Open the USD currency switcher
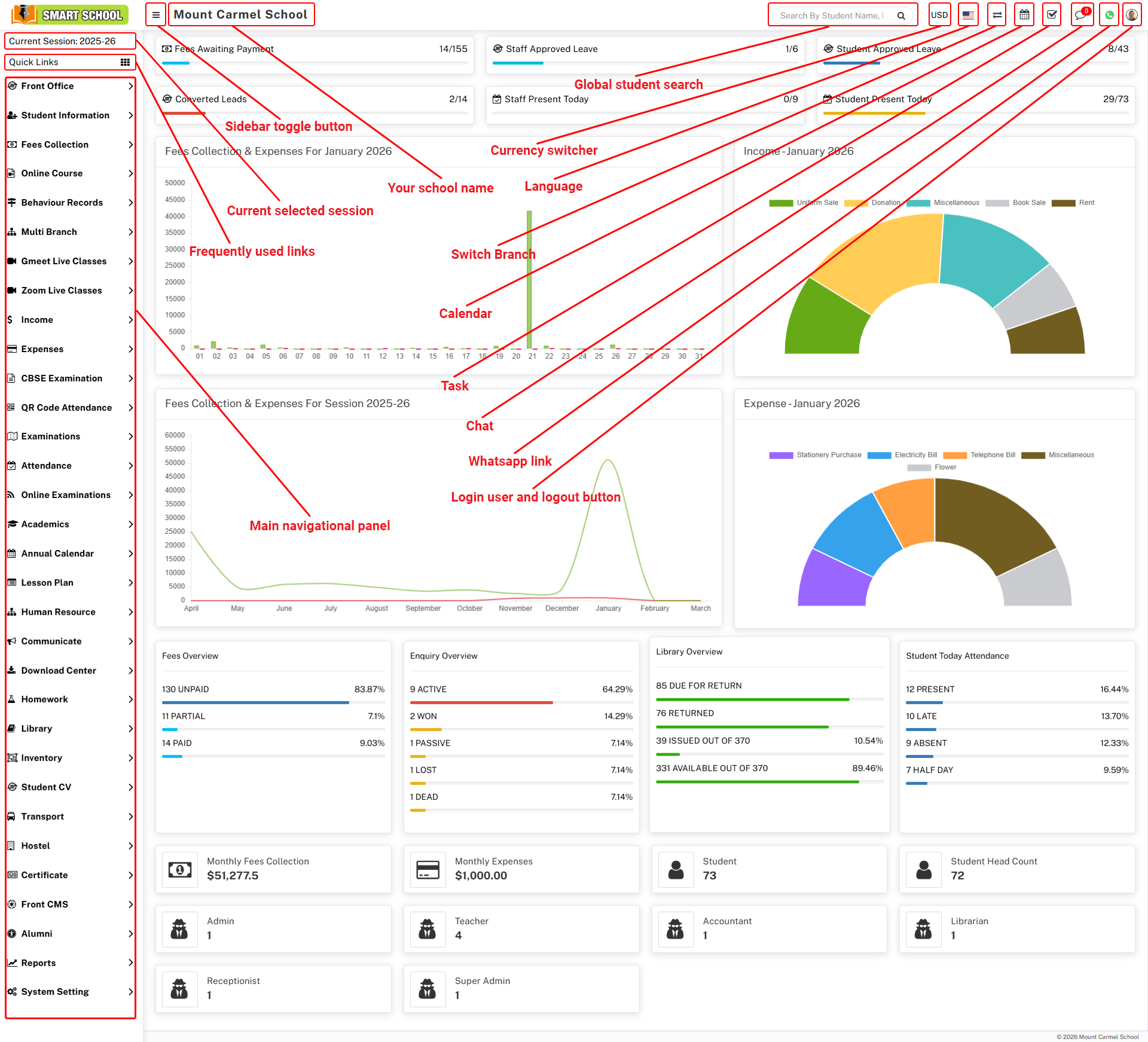1148x1042 pixels. pos(939,15)
